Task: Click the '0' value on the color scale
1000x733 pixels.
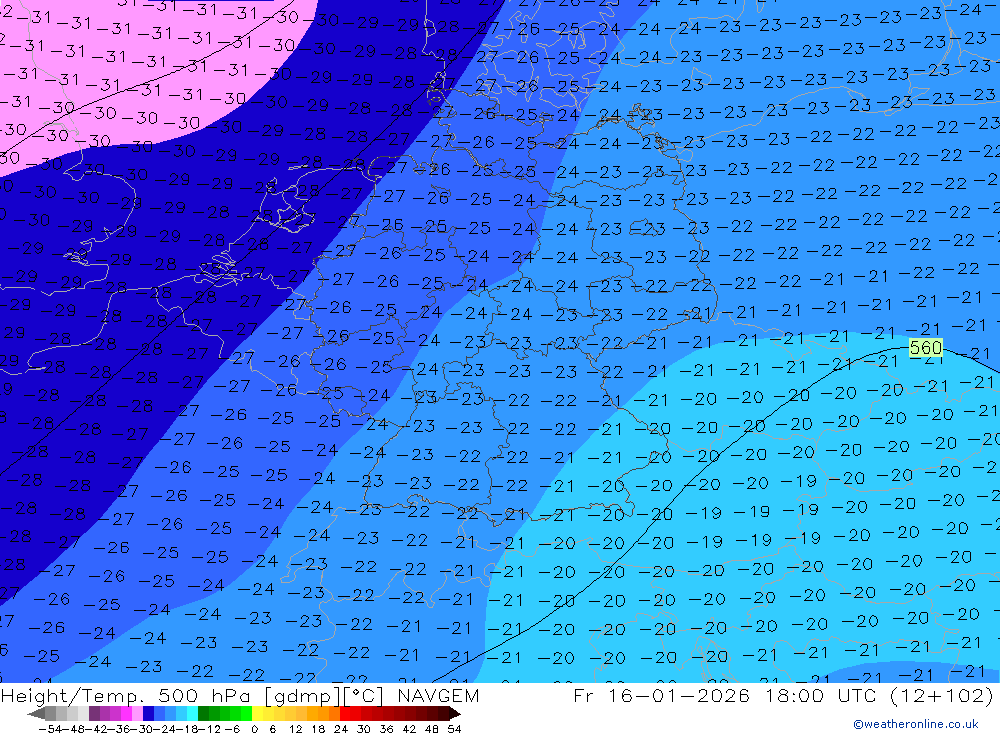Action: point(254,729)
